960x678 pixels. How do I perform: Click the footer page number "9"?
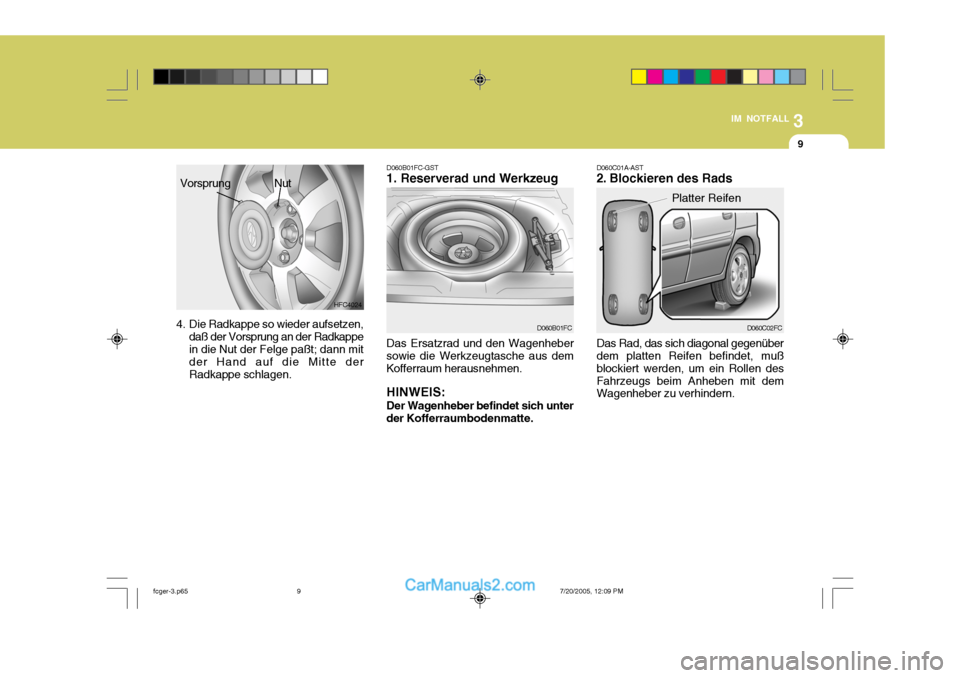[x=299, y=592]
